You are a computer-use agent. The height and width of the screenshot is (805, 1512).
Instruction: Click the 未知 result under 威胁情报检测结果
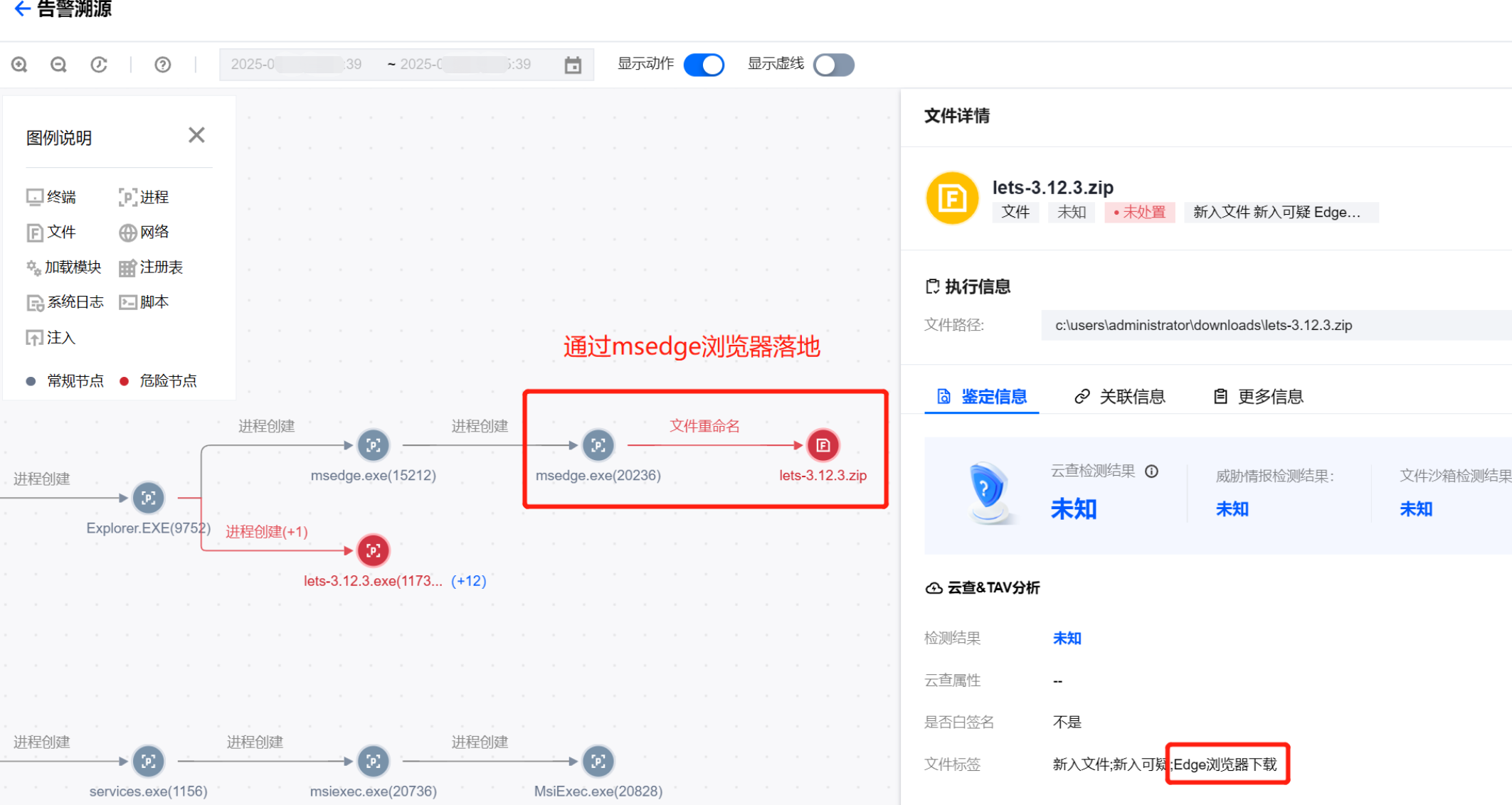point(1232,509)
